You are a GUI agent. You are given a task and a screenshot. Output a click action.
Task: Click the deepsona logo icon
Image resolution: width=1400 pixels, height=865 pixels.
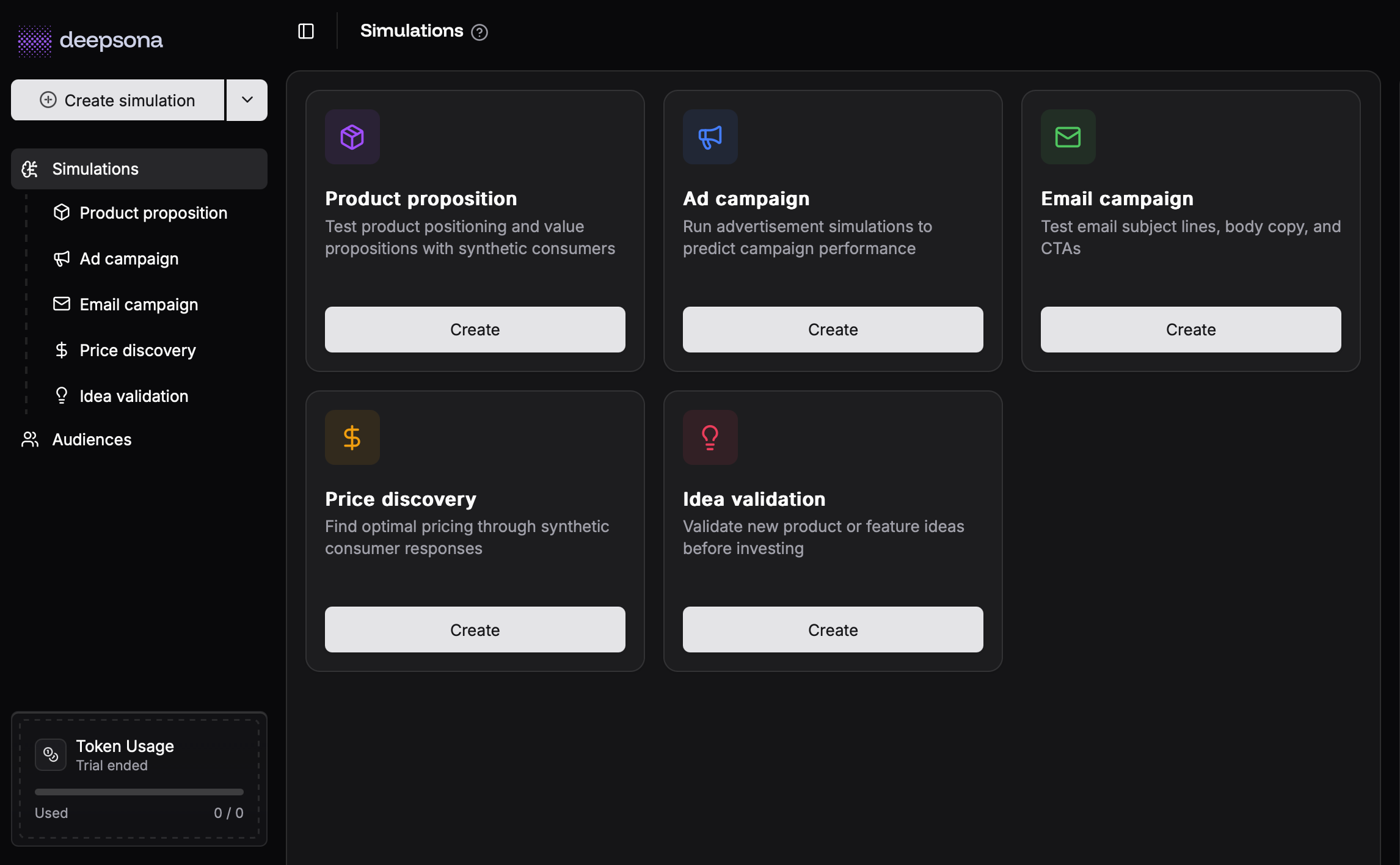pyautogui.click(x=34, y=40)
